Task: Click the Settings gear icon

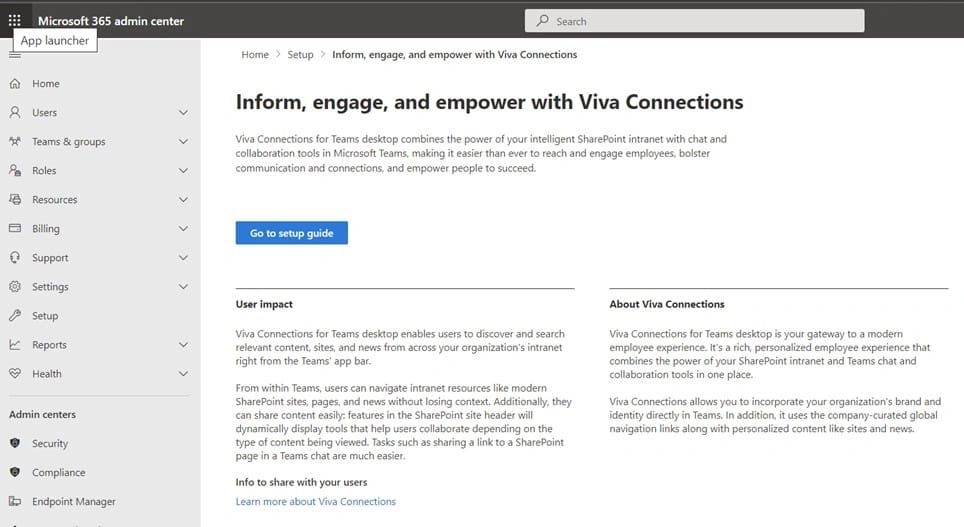Action: [x=15, y=287]
